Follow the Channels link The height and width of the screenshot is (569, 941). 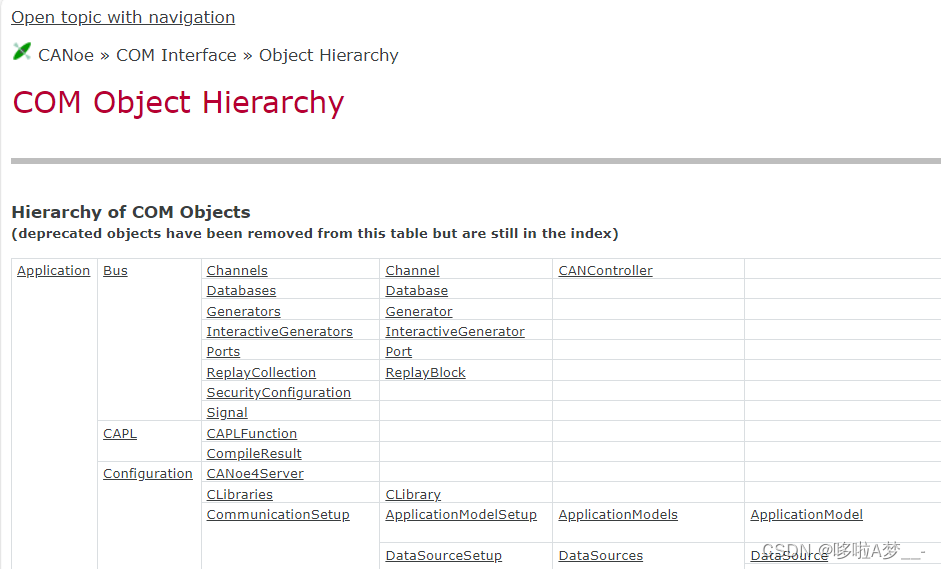coord(237,271)
